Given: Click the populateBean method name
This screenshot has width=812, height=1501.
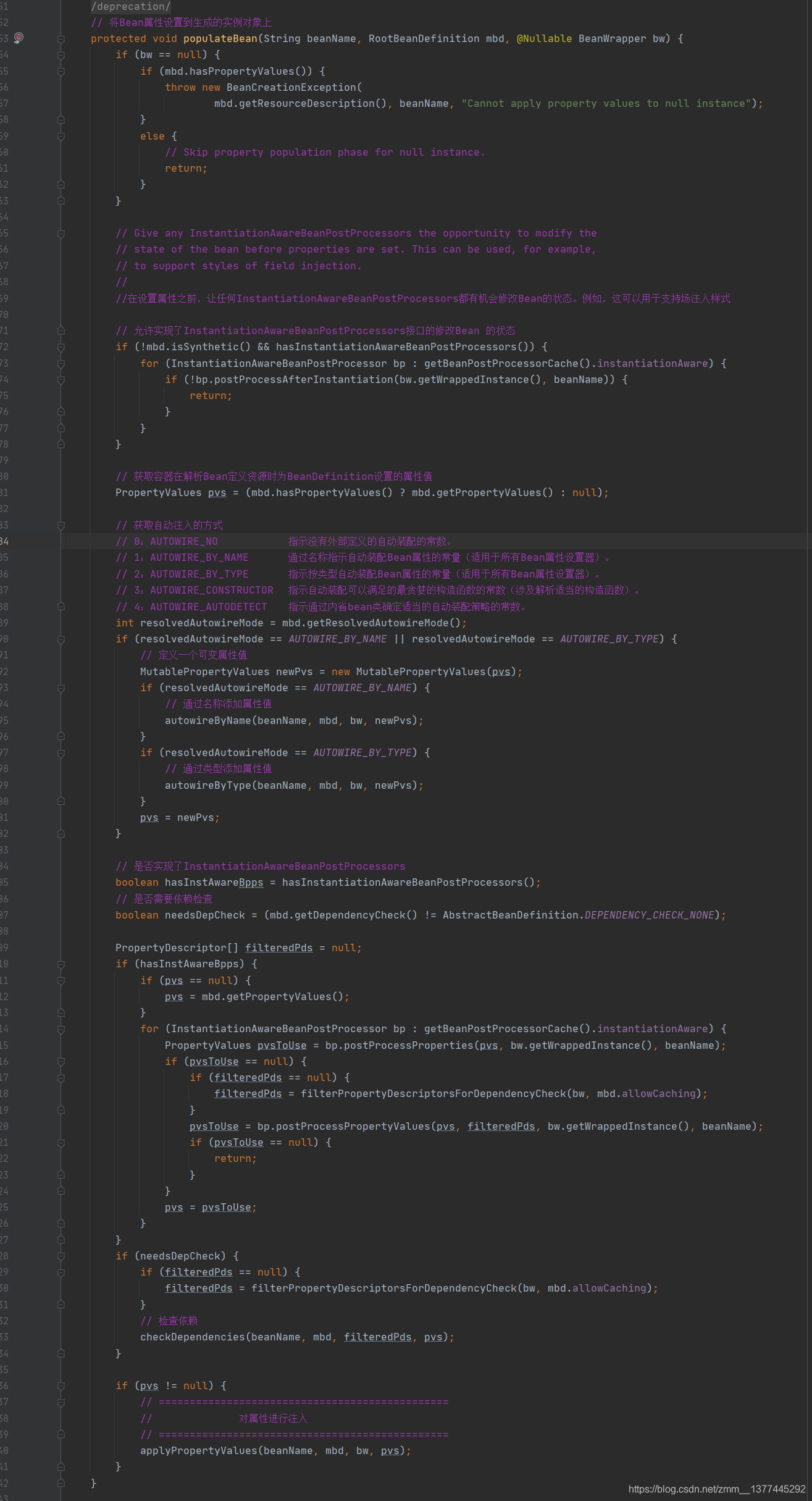Looking at the screenshot, I should click(220, 38).
